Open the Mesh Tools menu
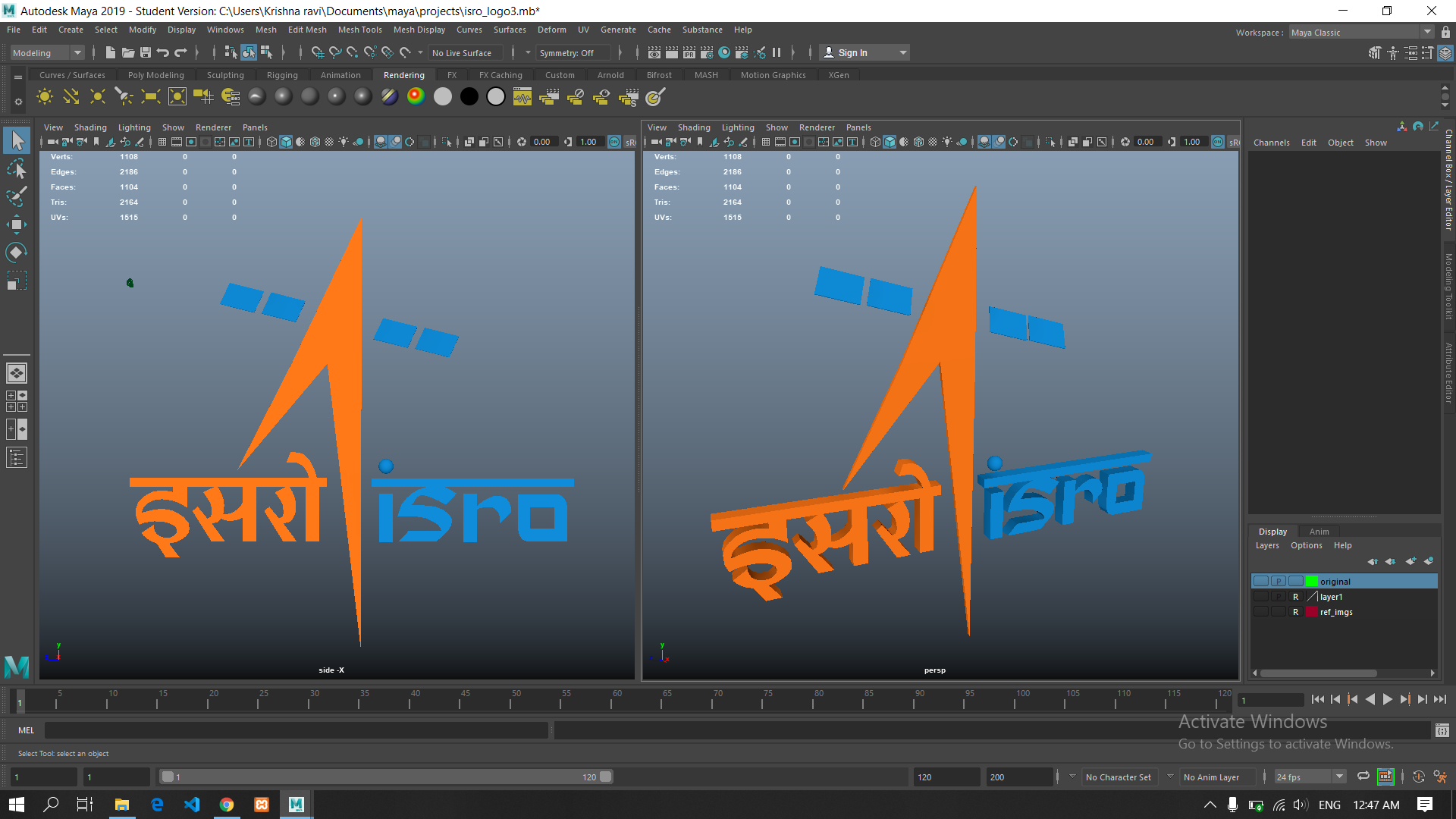The height and width of the screenshot is (819, 1456). coord(360,30)
